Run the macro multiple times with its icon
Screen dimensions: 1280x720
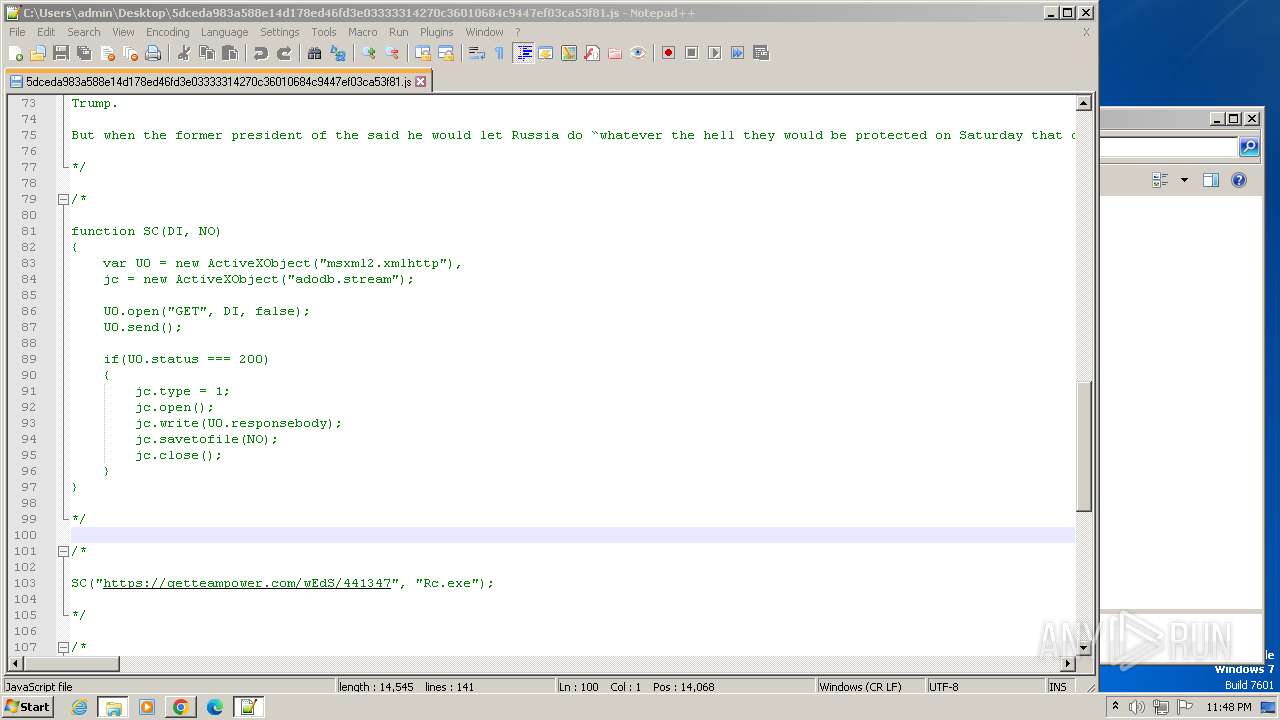click(737, 53)
